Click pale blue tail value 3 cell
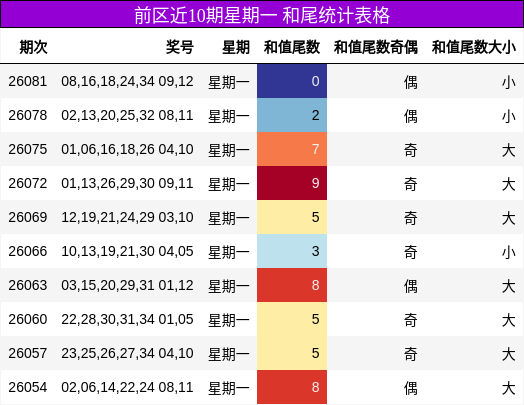Image resolution: width=524 pixels, height=405 pixels. (292, 251)
